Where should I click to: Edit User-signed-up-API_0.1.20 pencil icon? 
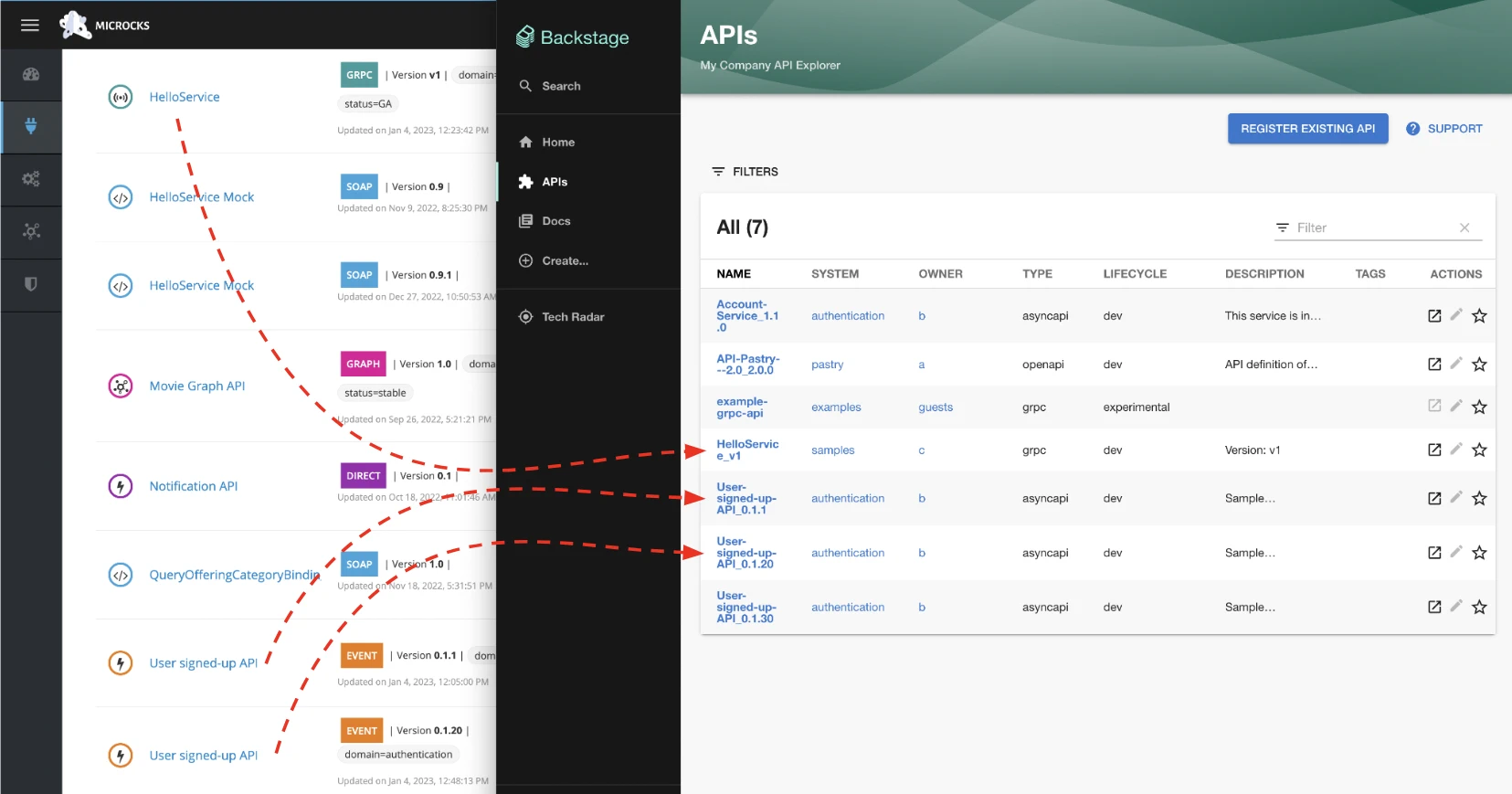(x=1456, y=552)
